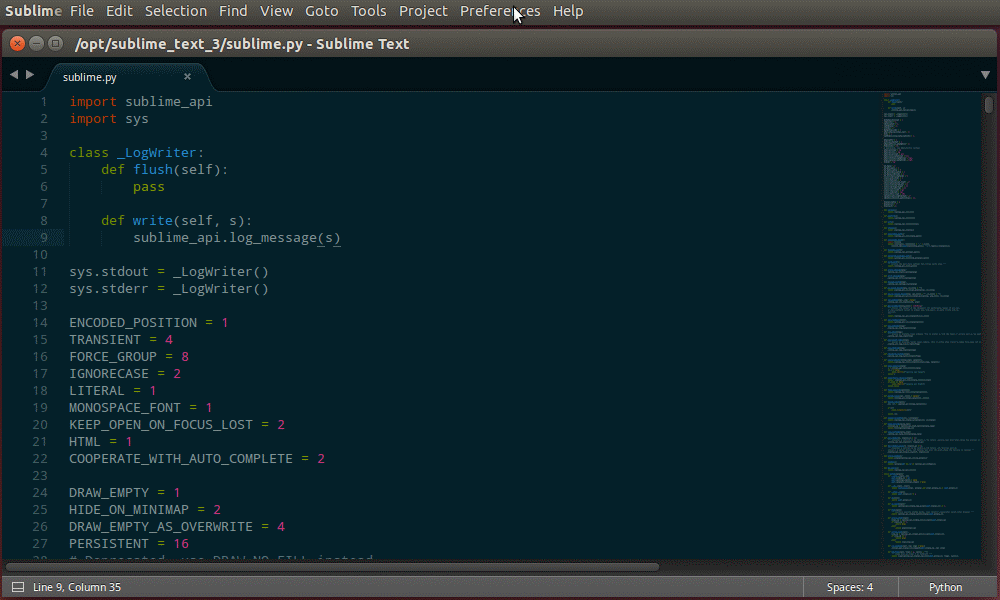
Task: Click 'COOPERATE_WITH_AUTO_COMPLETE' on line 22
Action: pos(181,458)
